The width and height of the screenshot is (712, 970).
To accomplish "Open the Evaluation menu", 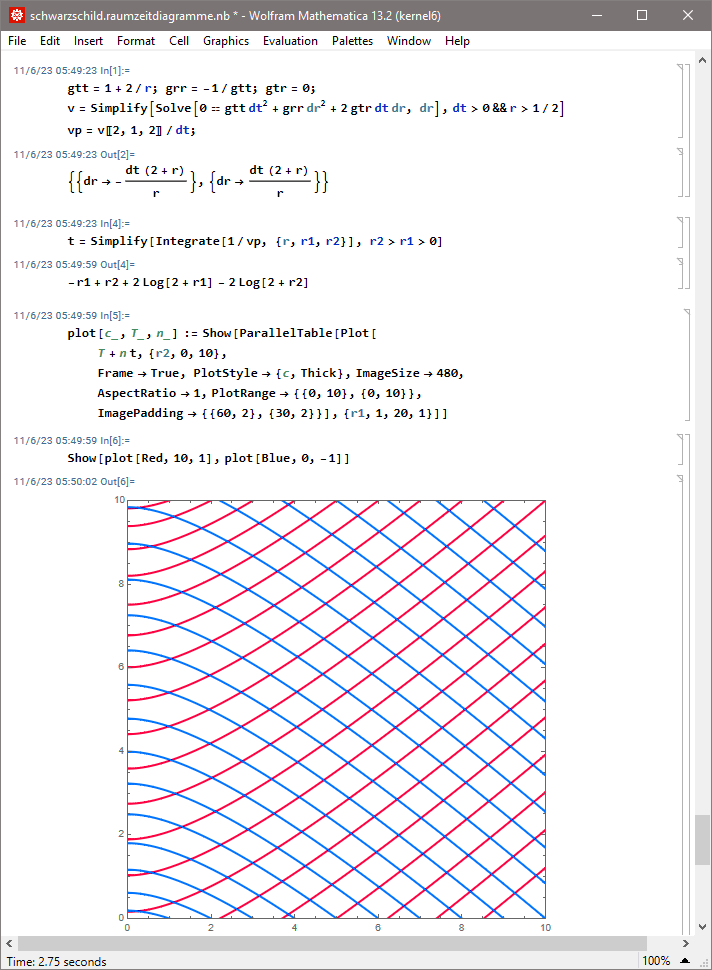I will point(290,41).
